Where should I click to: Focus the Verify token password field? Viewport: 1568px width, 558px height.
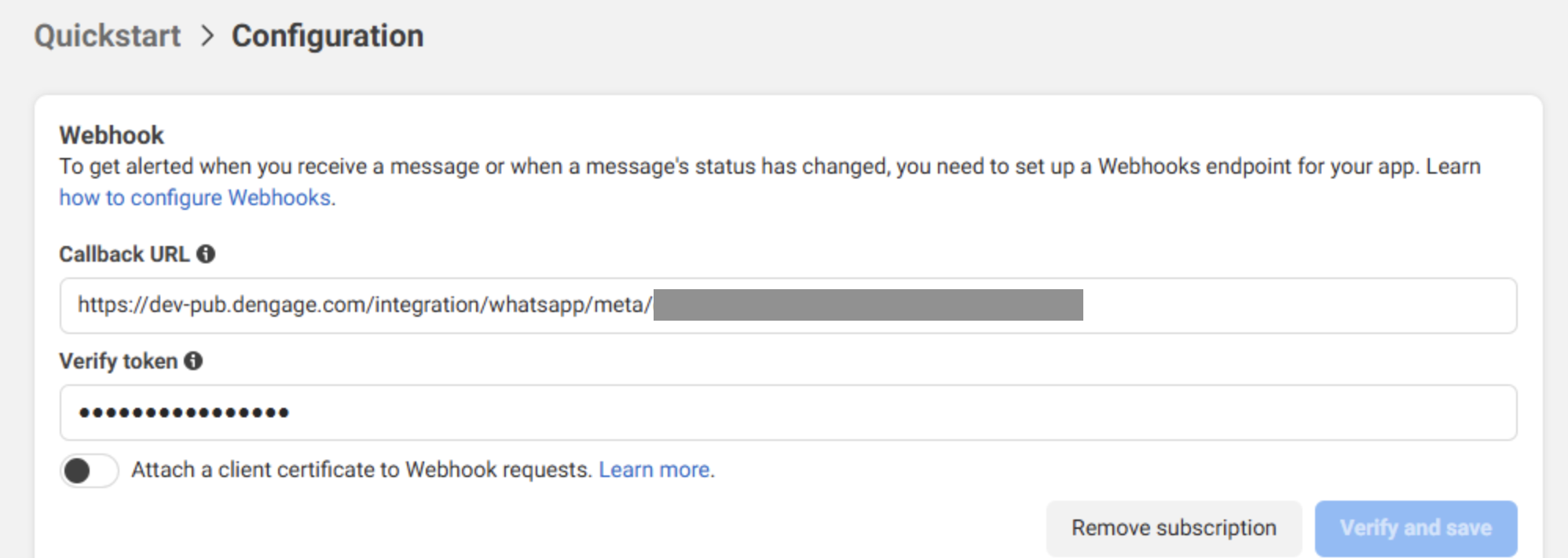click(788, 413)
